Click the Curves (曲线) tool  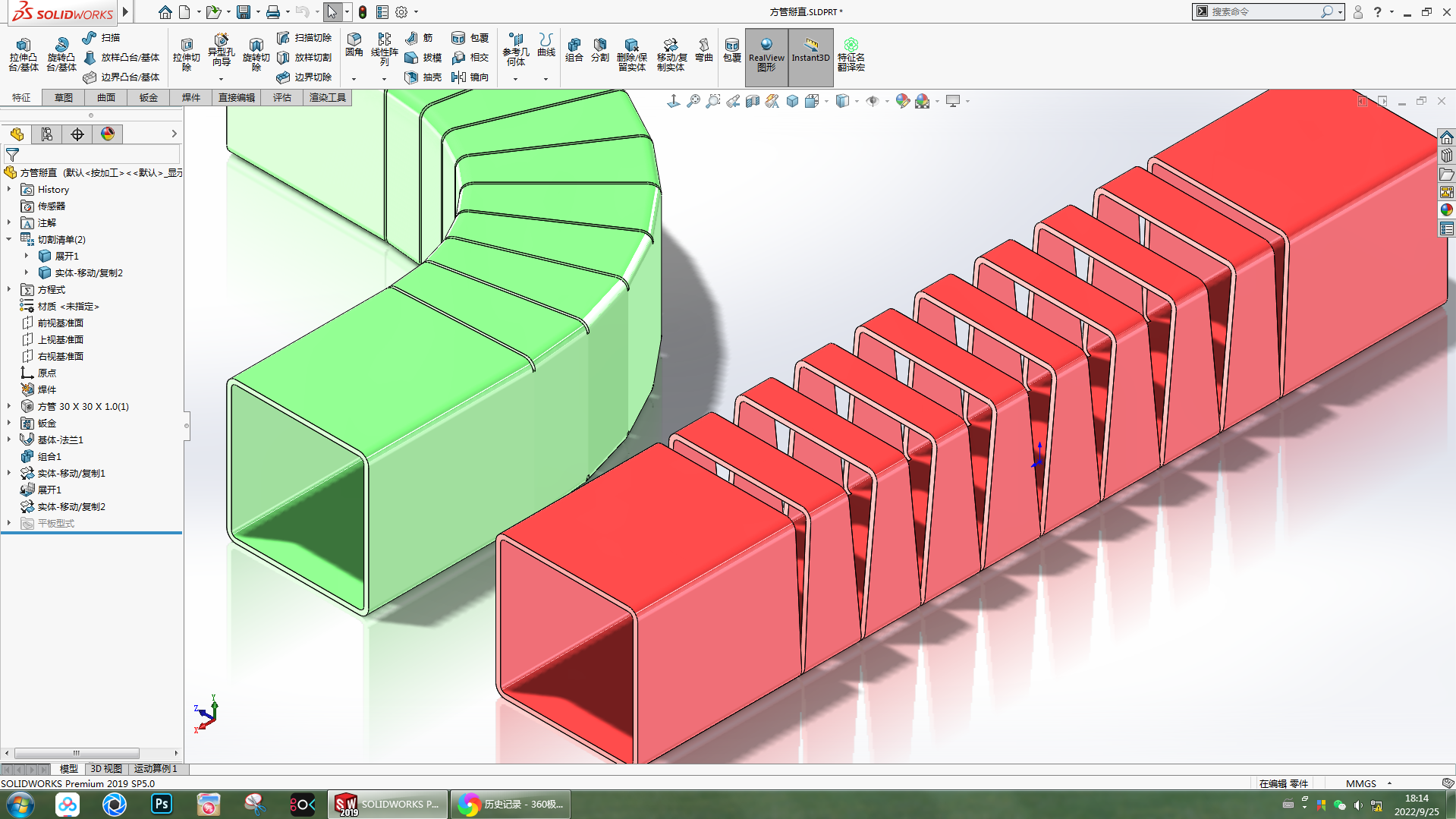point(546,45)
